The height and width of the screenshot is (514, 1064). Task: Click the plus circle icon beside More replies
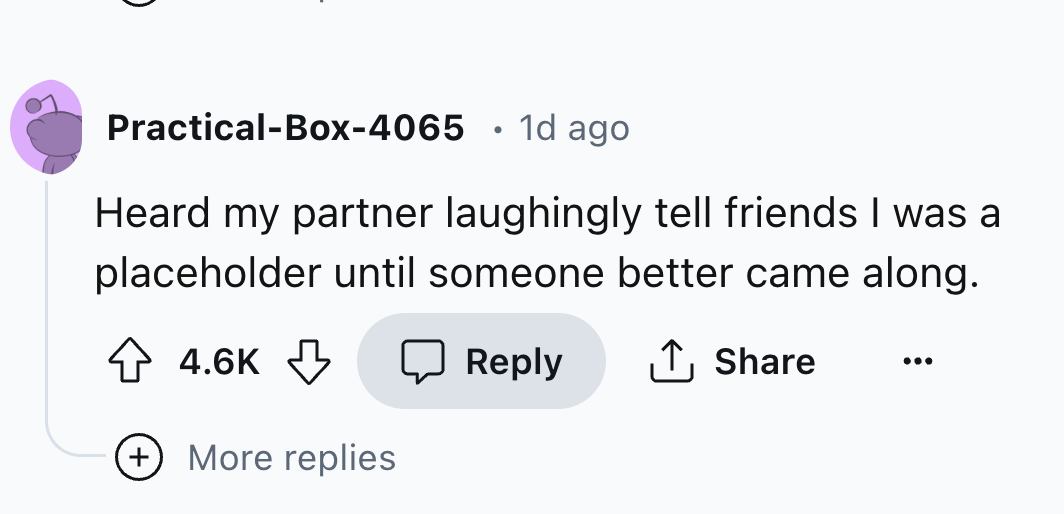139,457
